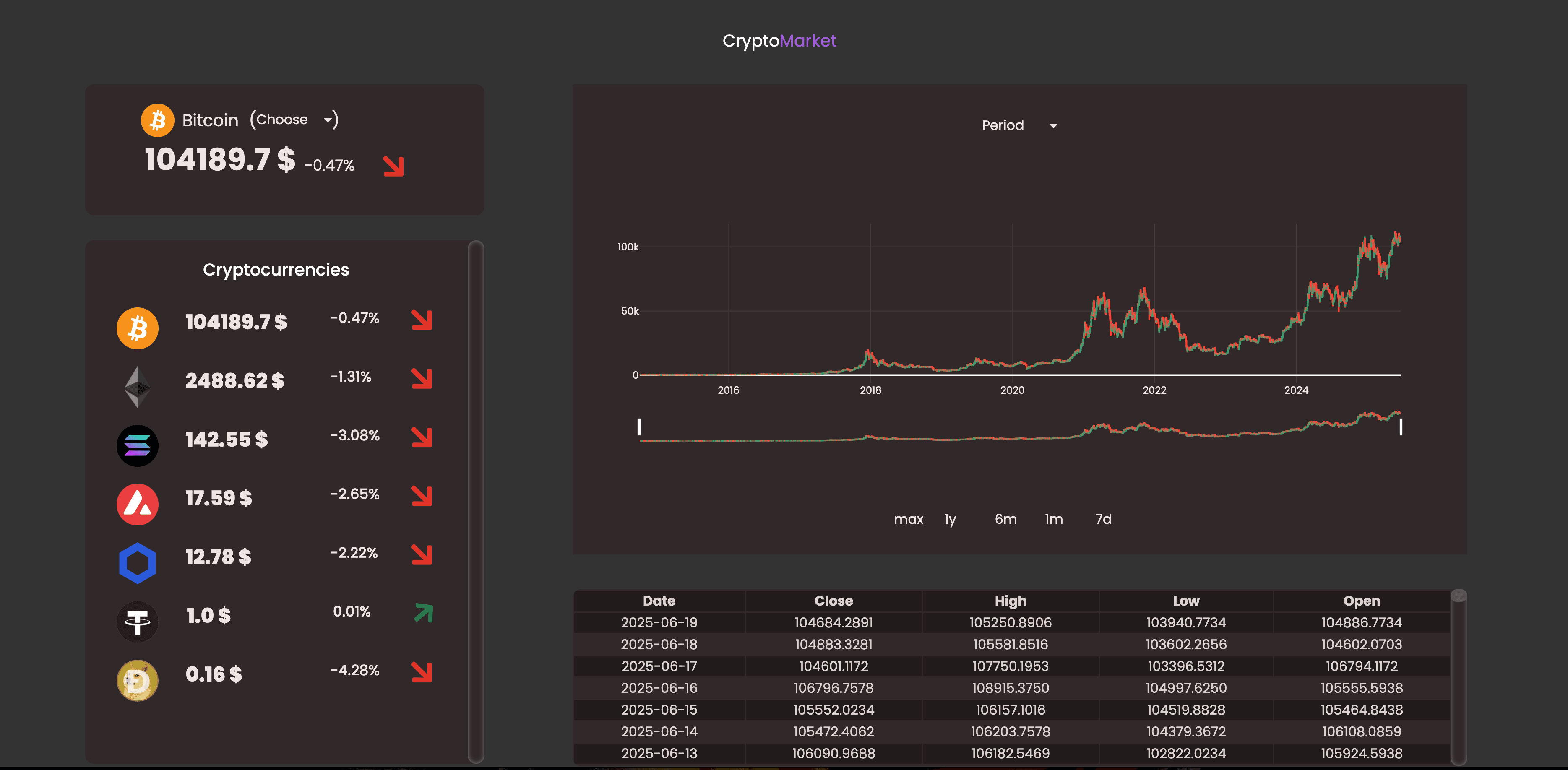Select the max range option
The height and width of the screenshot is (770, 1568).
[908, 519]
